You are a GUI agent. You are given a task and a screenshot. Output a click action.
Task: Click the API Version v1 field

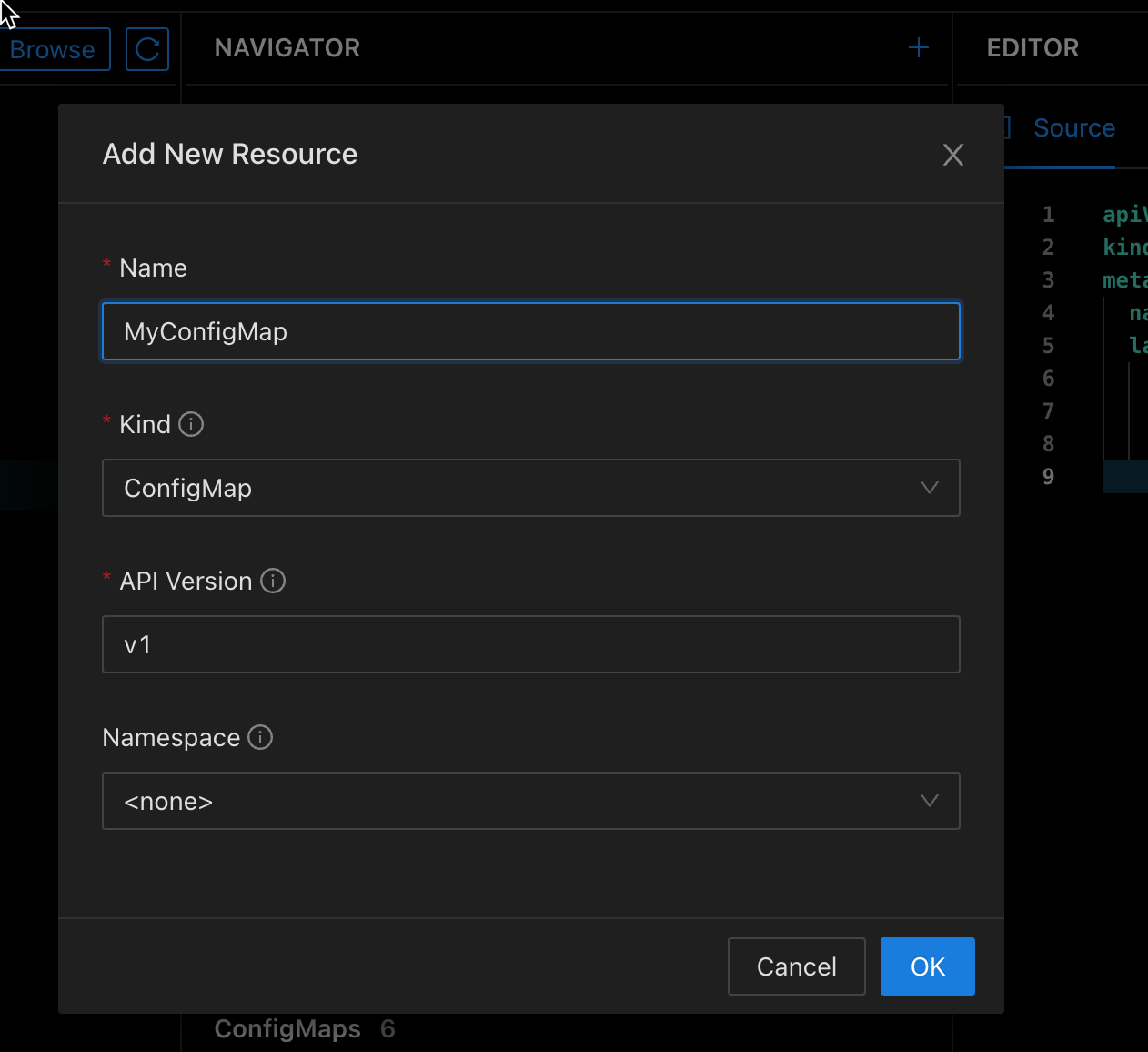pos(531,644)
